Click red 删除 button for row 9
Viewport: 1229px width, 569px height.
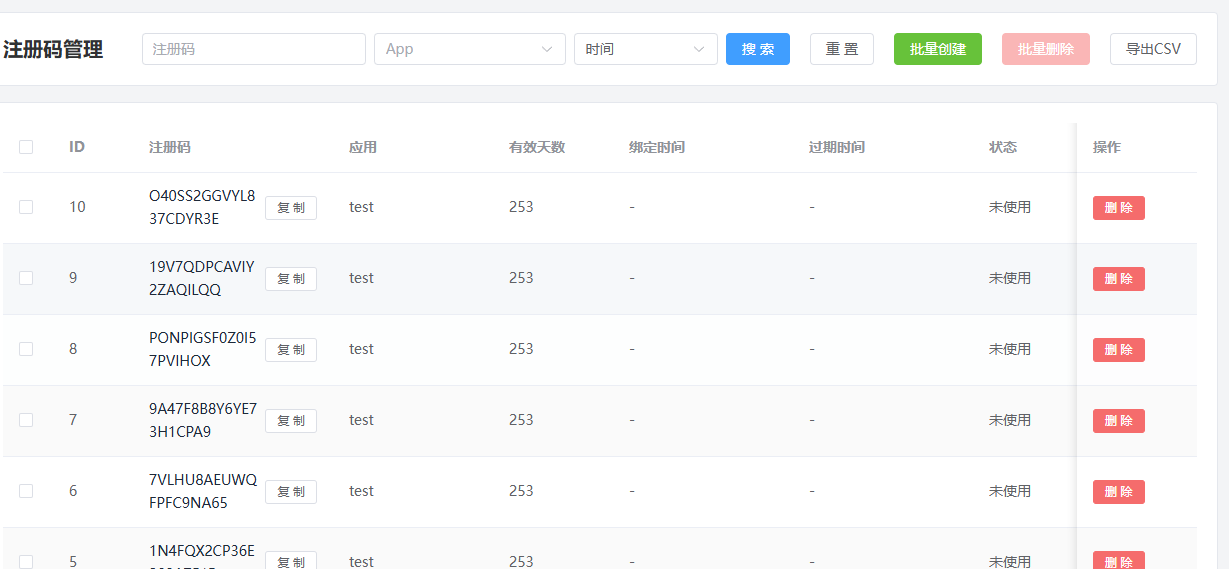click(1118, 279)
